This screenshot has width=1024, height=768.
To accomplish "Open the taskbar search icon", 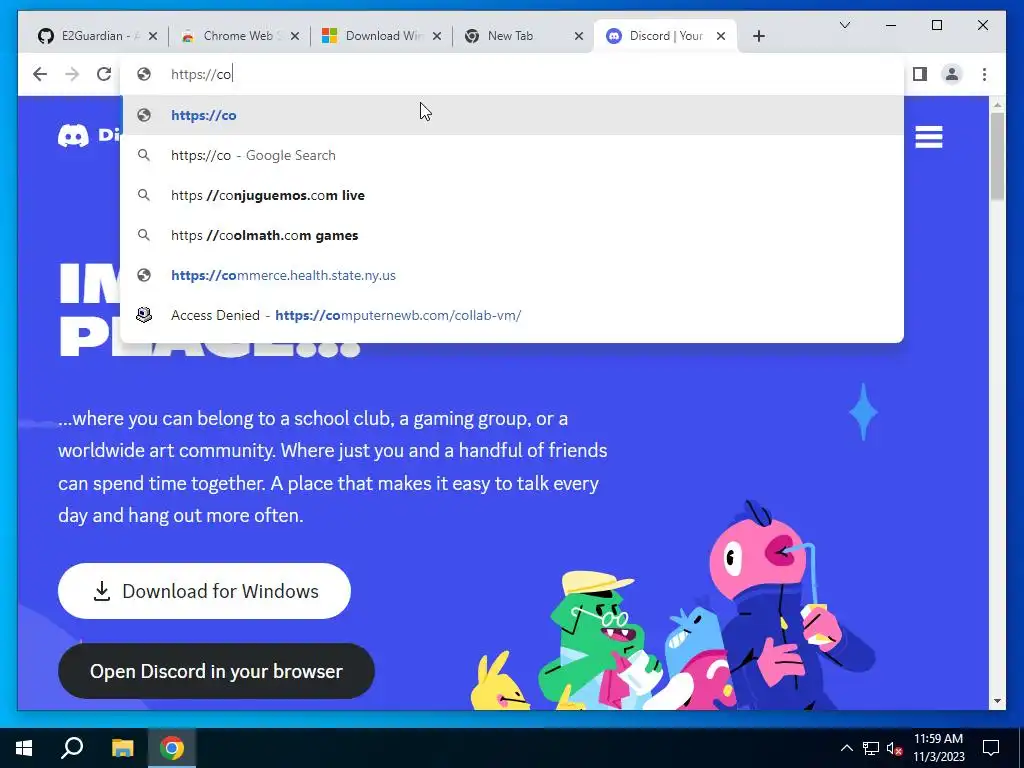I will [72, 748].
